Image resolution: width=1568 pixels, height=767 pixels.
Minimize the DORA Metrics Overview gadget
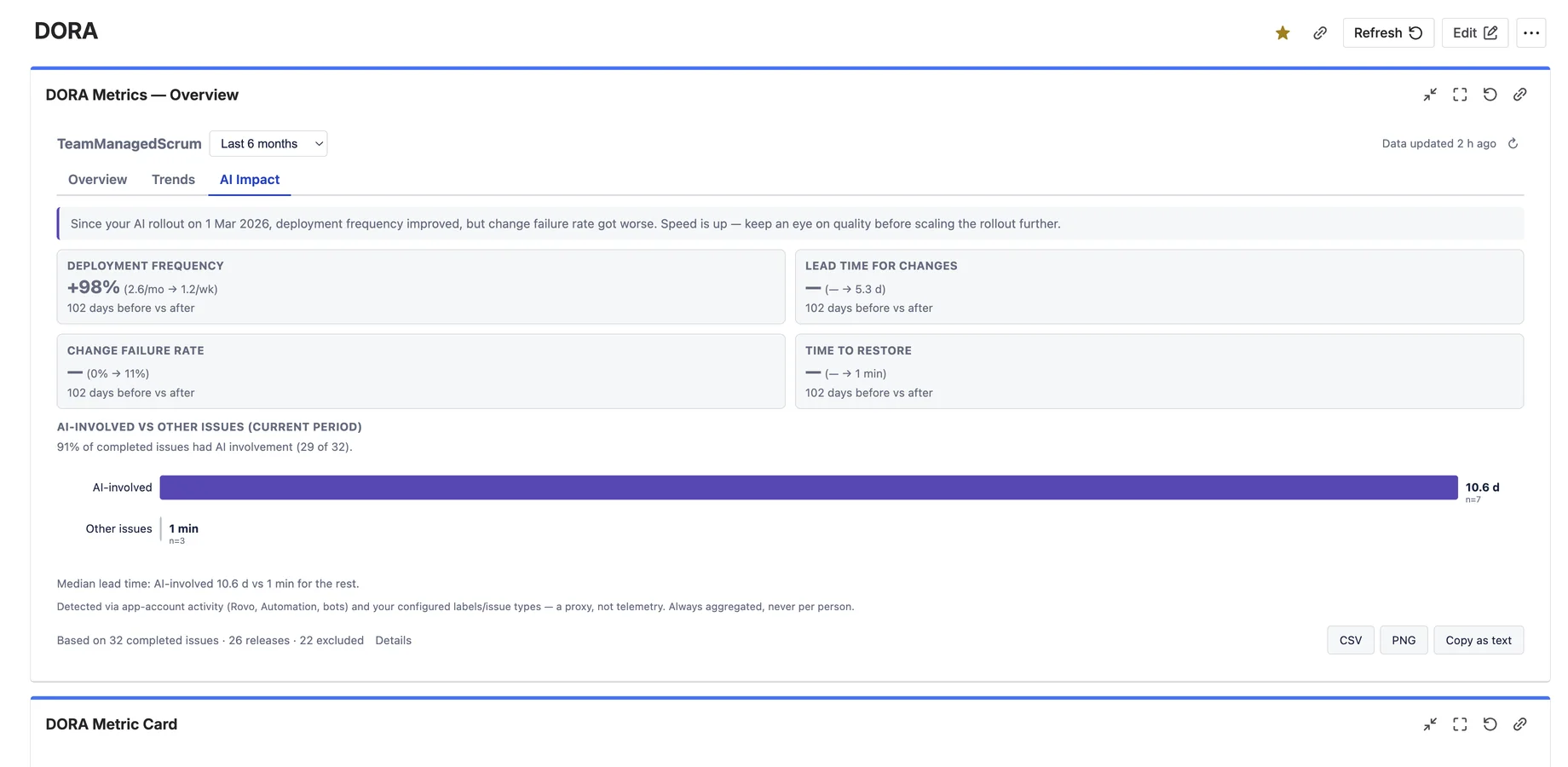1430,95
